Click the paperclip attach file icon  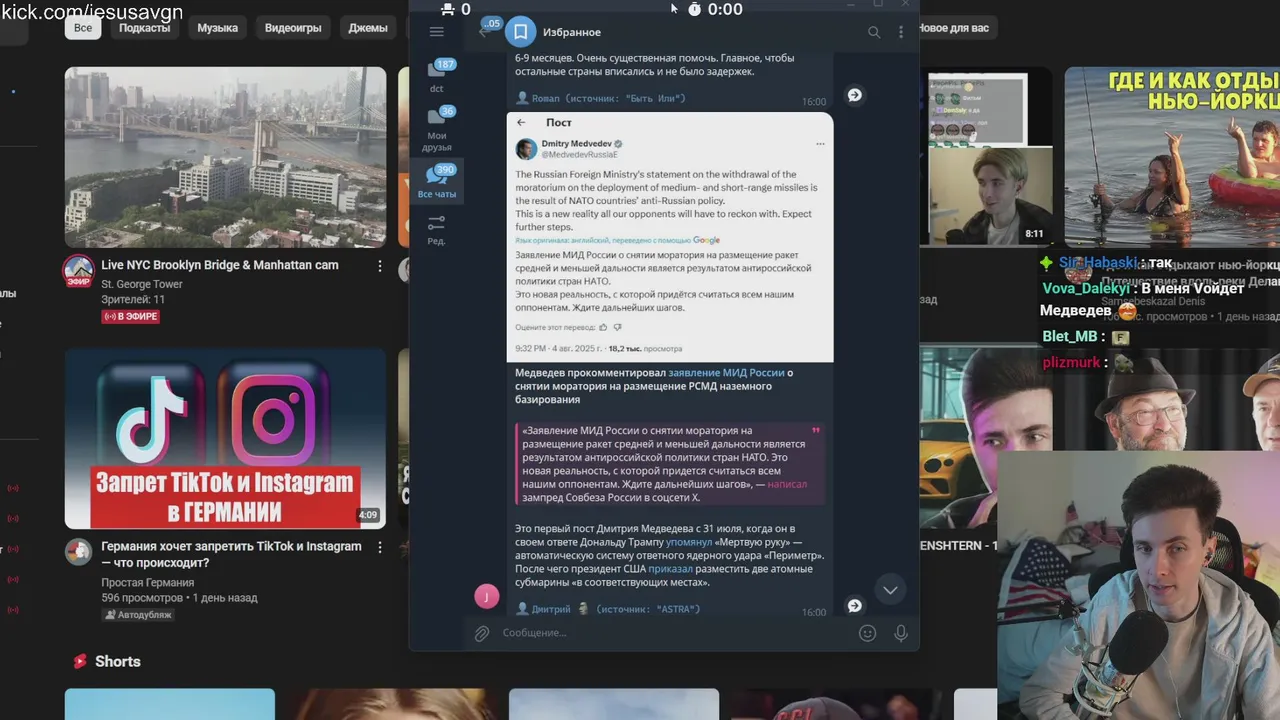coord(482,633)
